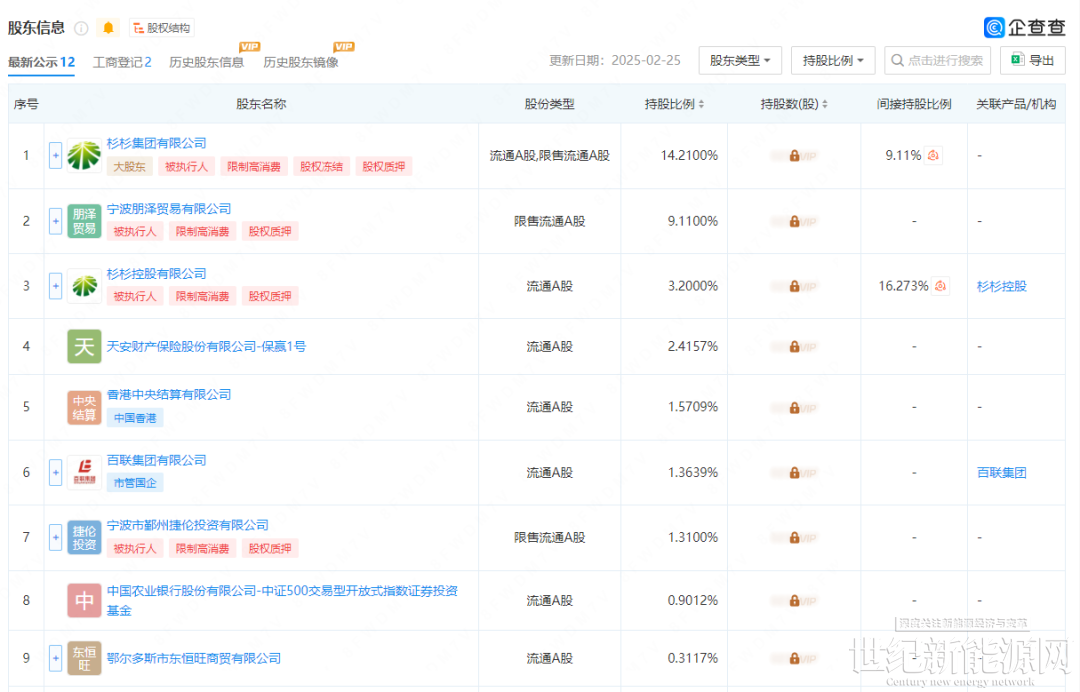Click the 捷伦投资 company logo
The width and height of the screenshot is (1080, 692).
(84, 537)
